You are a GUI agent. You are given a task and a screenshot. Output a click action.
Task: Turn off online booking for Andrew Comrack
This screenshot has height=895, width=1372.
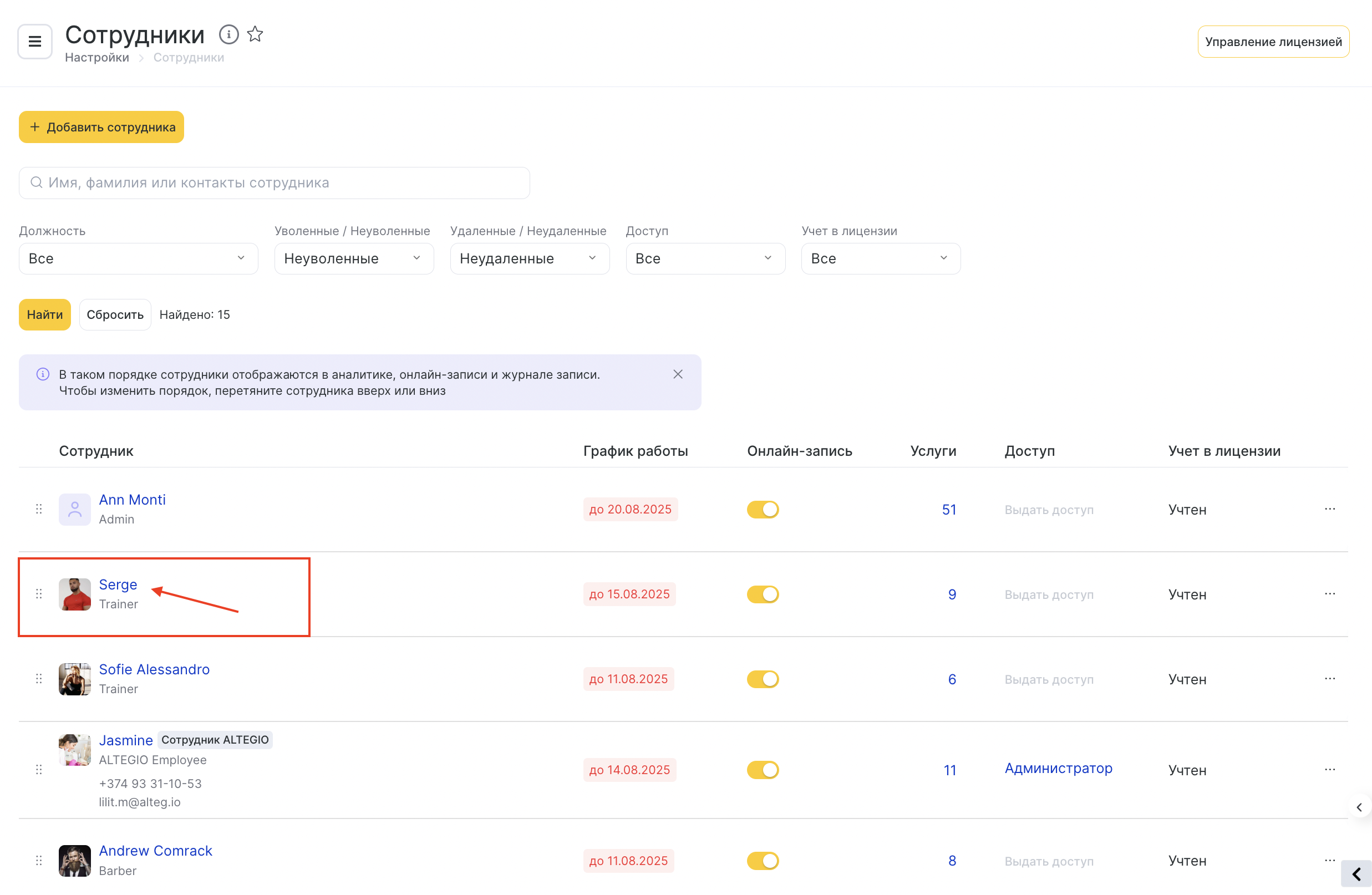pyautogui.click(x=762, y=861)
